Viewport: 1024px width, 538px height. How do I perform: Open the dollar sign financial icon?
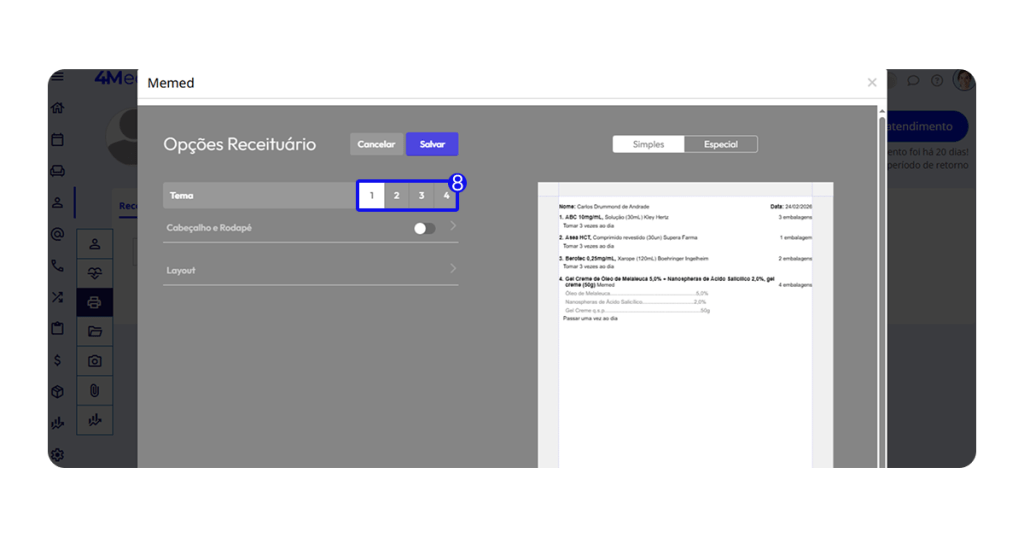pyautogui.click(x=57, y=360)
